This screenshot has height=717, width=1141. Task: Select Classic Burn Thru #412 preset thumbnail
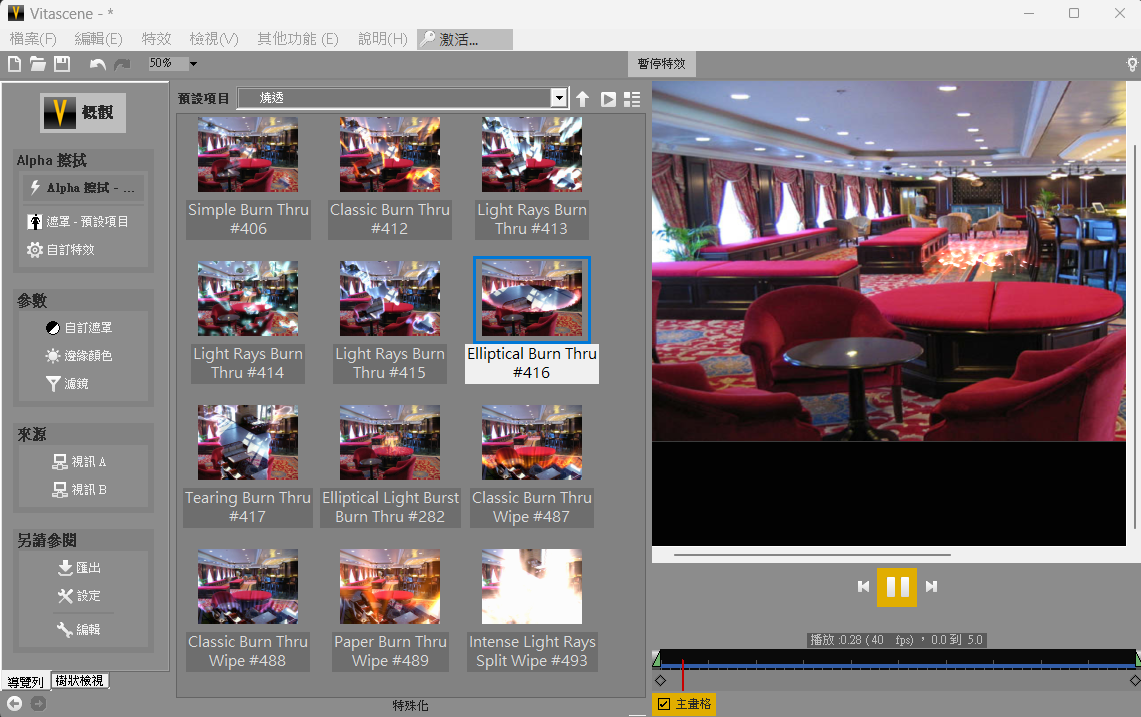(x=390, y=154)
